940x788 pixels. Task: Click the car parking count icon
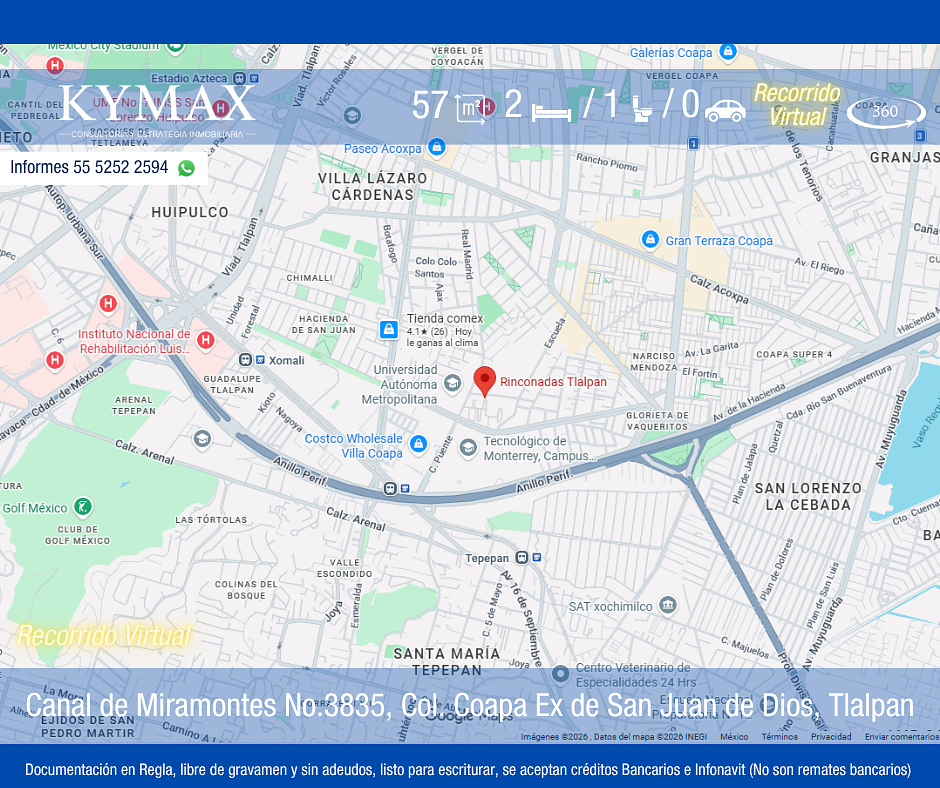click(725, 110)
